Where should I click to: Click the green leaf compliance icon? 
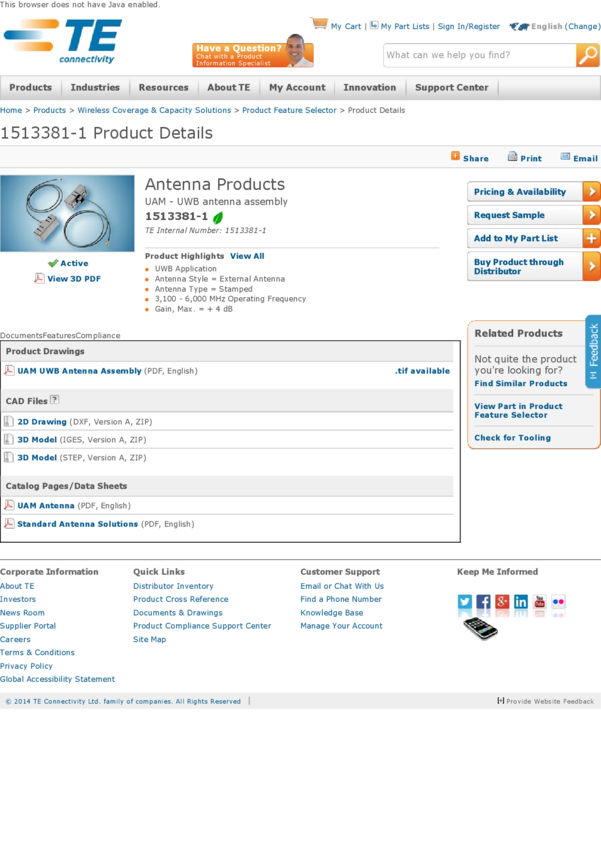[x=218, y=217]
